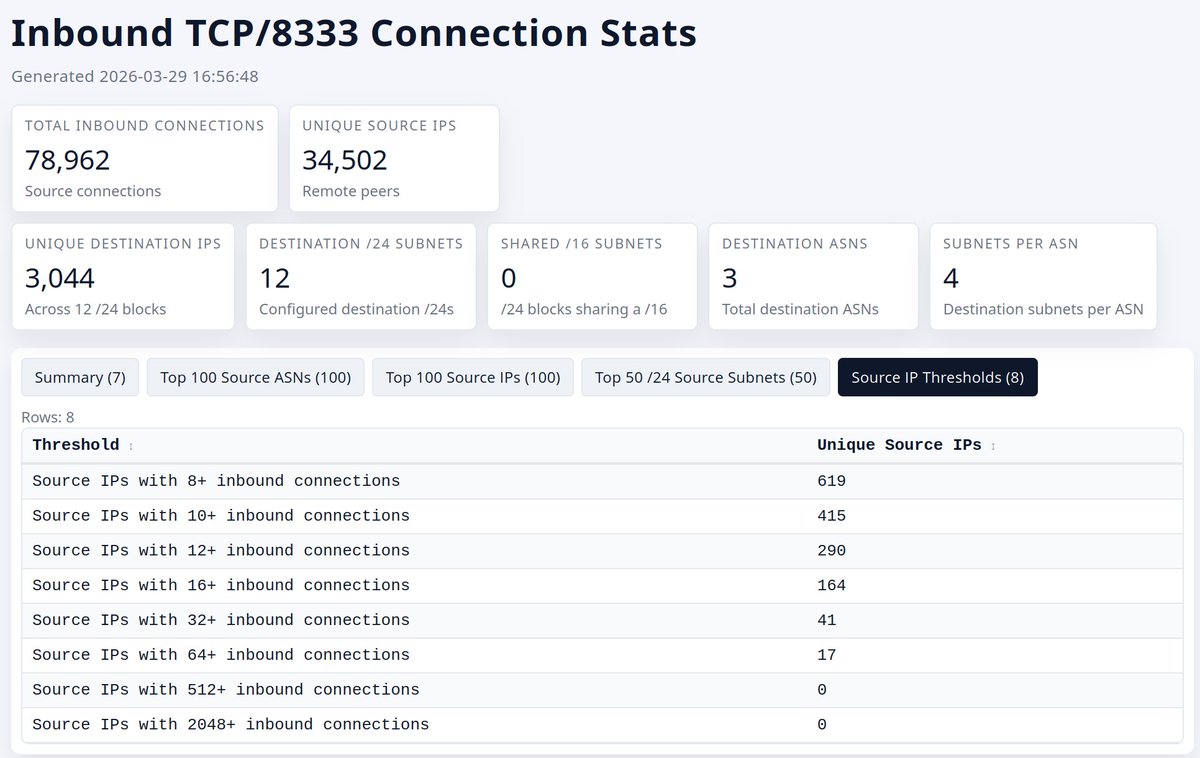This screenshot has height=758, width=1200.
Task: Click the 'Rows: 8' count label
Action: [48, 417]
